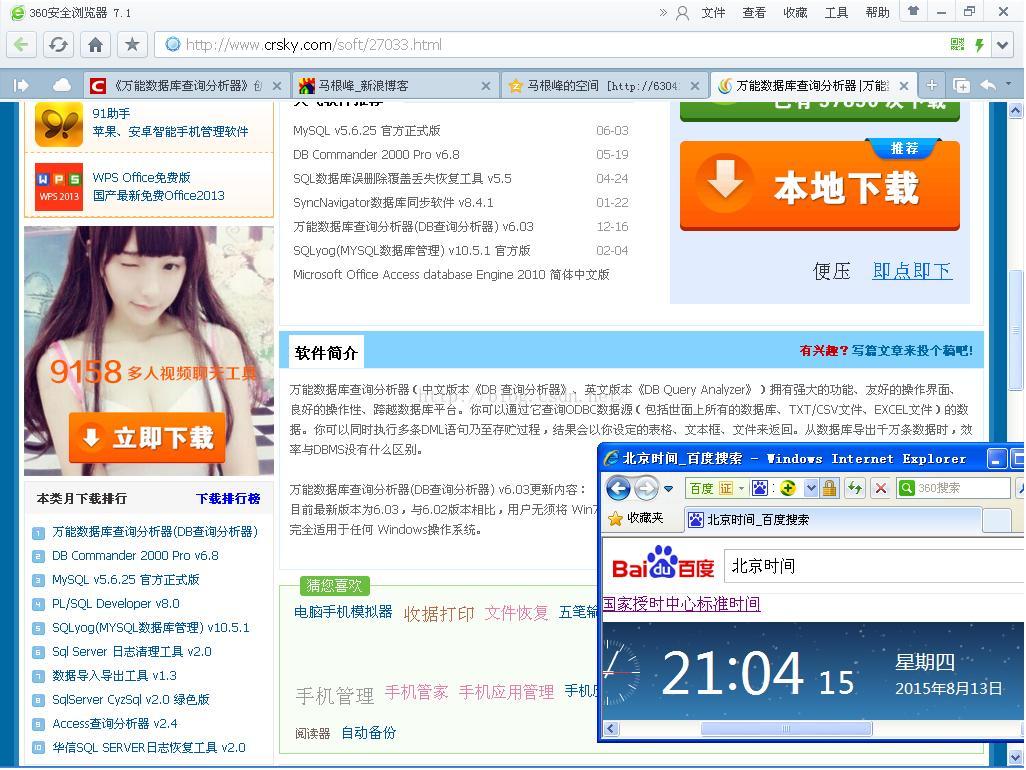Open the 收藏夹 favorites button in IE
Screen dimensions: 1026x770
point(636,519)
